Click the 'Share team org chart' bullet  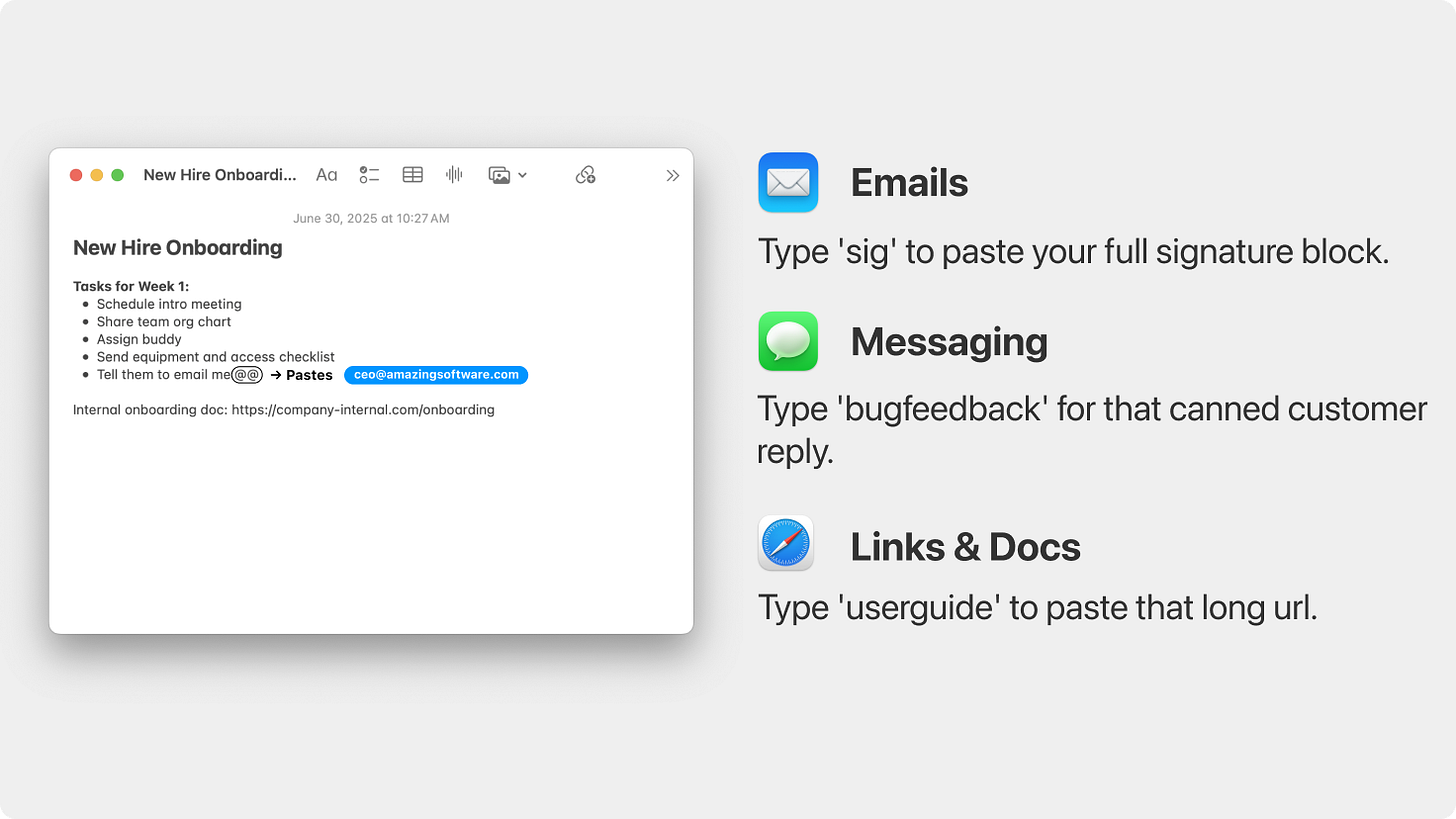click(x=164, y=322)
